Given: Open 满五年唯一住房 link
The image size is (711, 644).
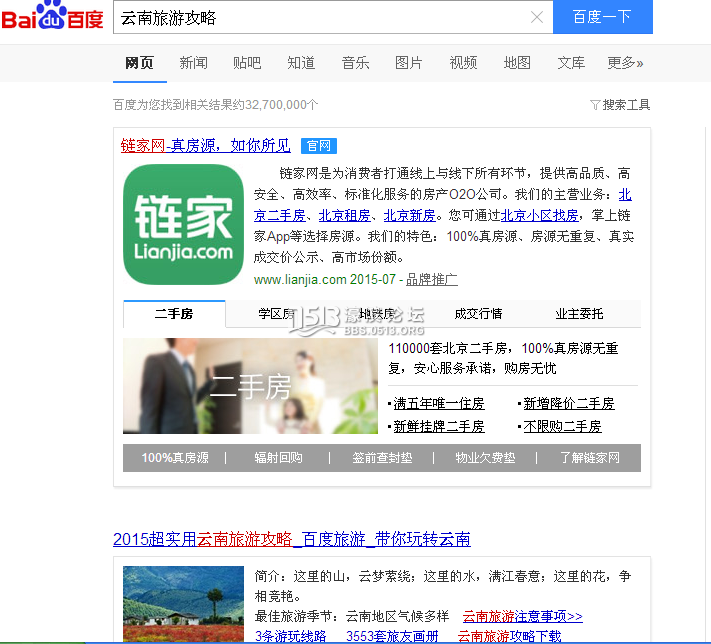Looking at the screenshot, I should 439,403.
